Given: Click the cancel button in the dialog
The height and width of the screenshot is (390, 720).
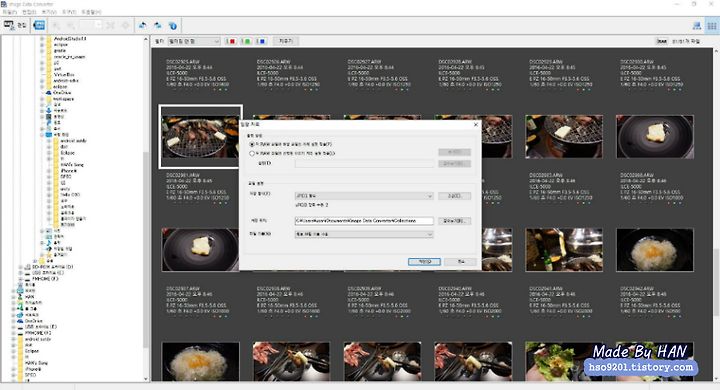Looking at the screenshot, I should [461, 261].
